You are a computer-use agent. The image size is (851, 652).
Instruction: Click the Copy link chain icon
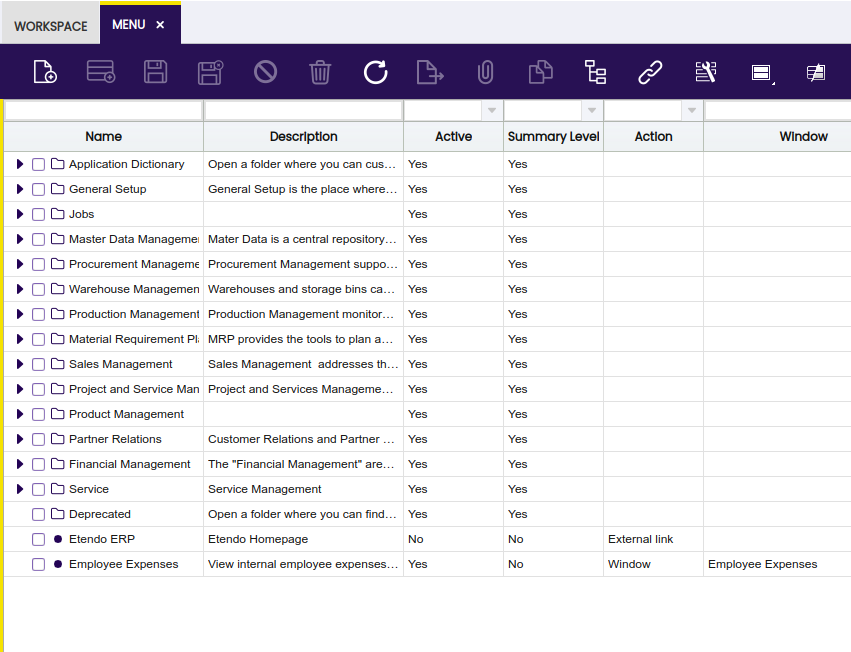pos(650,72)
